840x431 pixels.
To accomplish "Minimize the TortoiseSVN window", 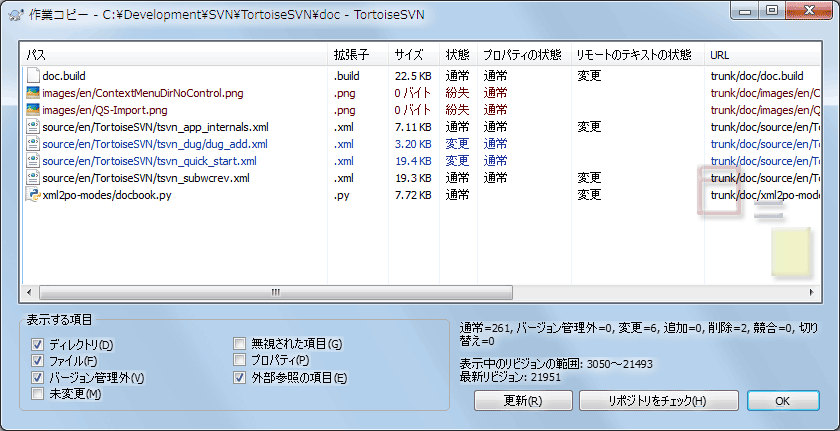I will click(x=747, y=11).
